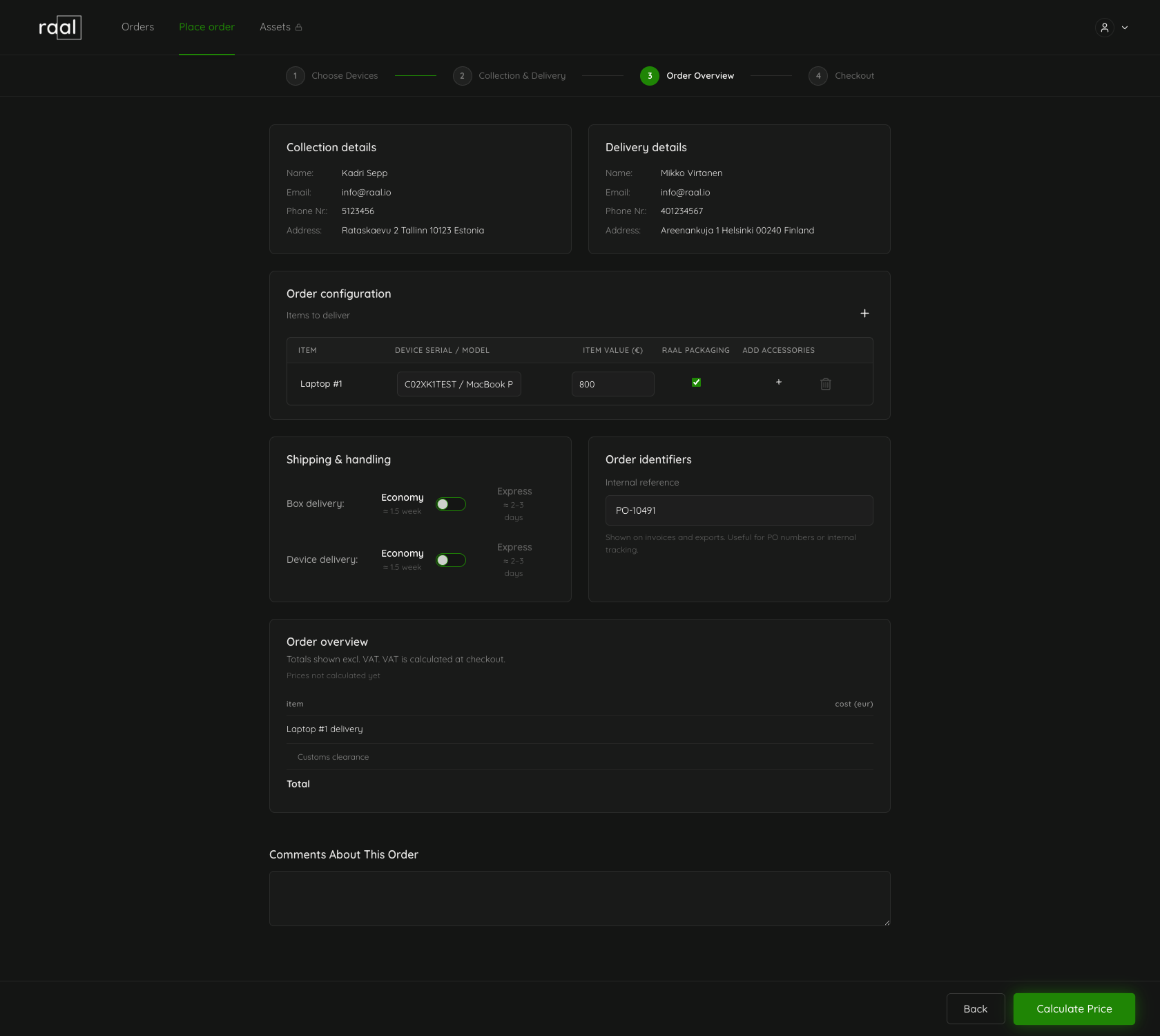Toggle Box delivery to Express
The height and width of the screenshot is (1036, 1160).
coord(451,504)
